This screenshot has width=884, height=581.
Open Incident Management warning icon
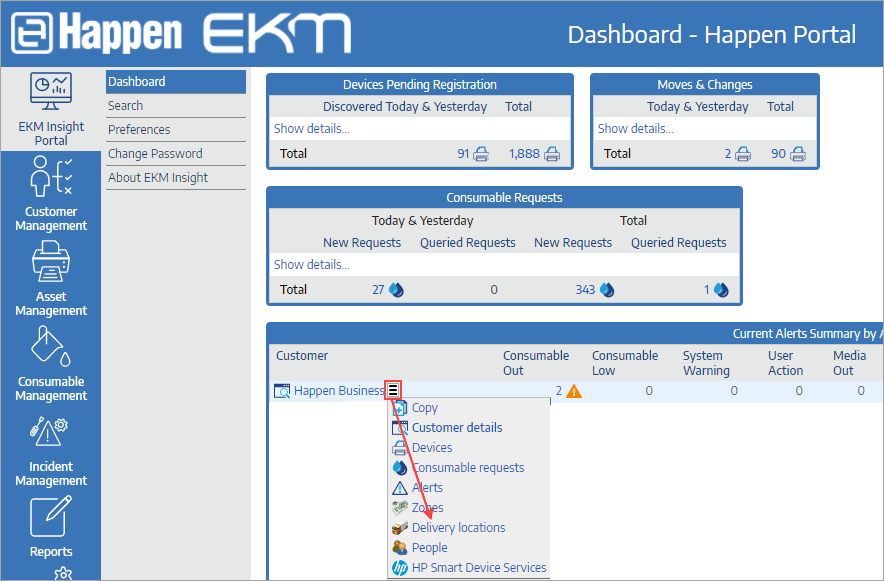(49, 432)
